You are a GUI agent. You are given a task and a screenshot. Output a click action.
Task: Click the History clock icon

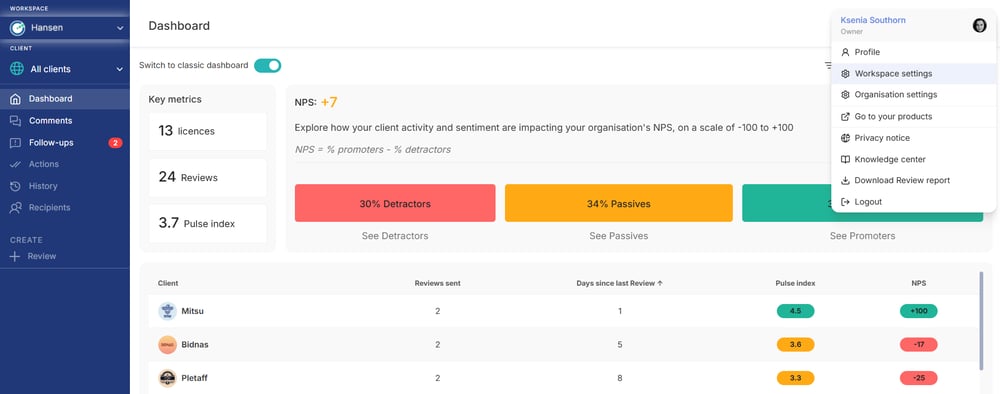(x=15, y=186)
